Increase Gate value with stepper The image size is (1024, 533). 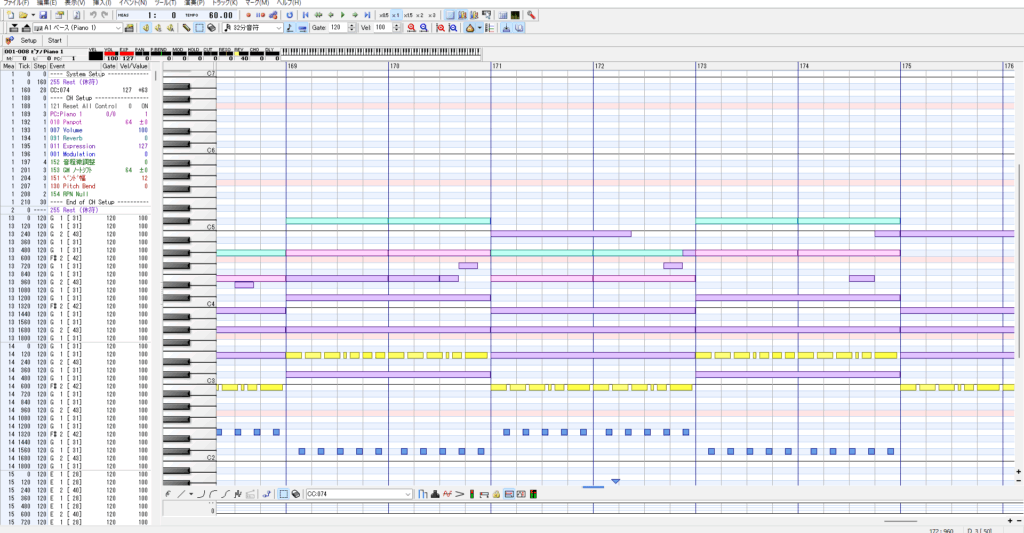pyautogui.click(x=352, y=25)
